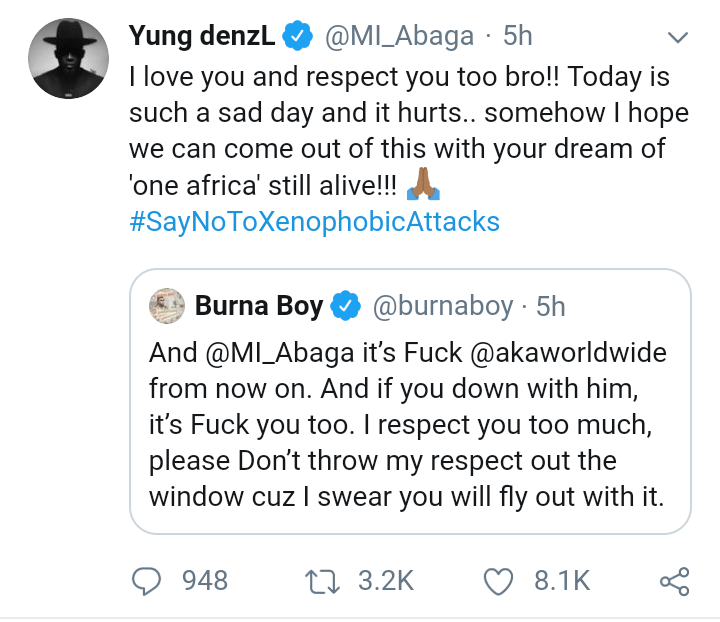Expand the tweet options chevron menu
Image resolution: width=720 pixels, height=622 pixels.
678,39
